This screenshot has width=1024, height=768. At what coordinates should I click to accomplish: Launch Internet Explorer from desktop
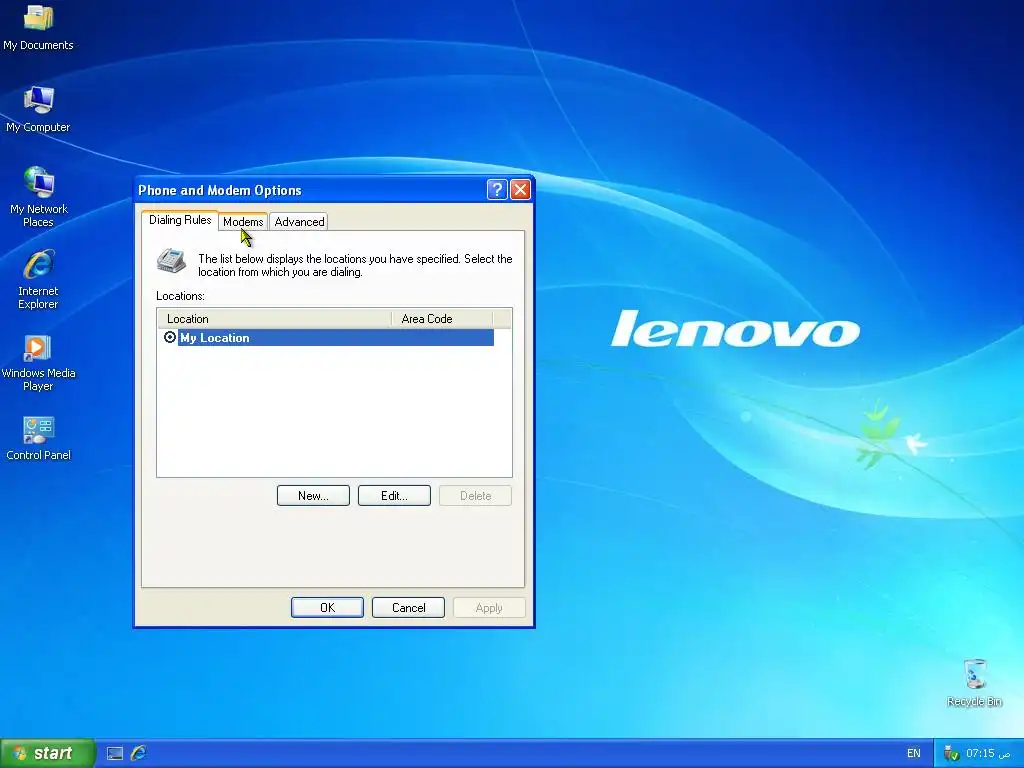[39, 279]
